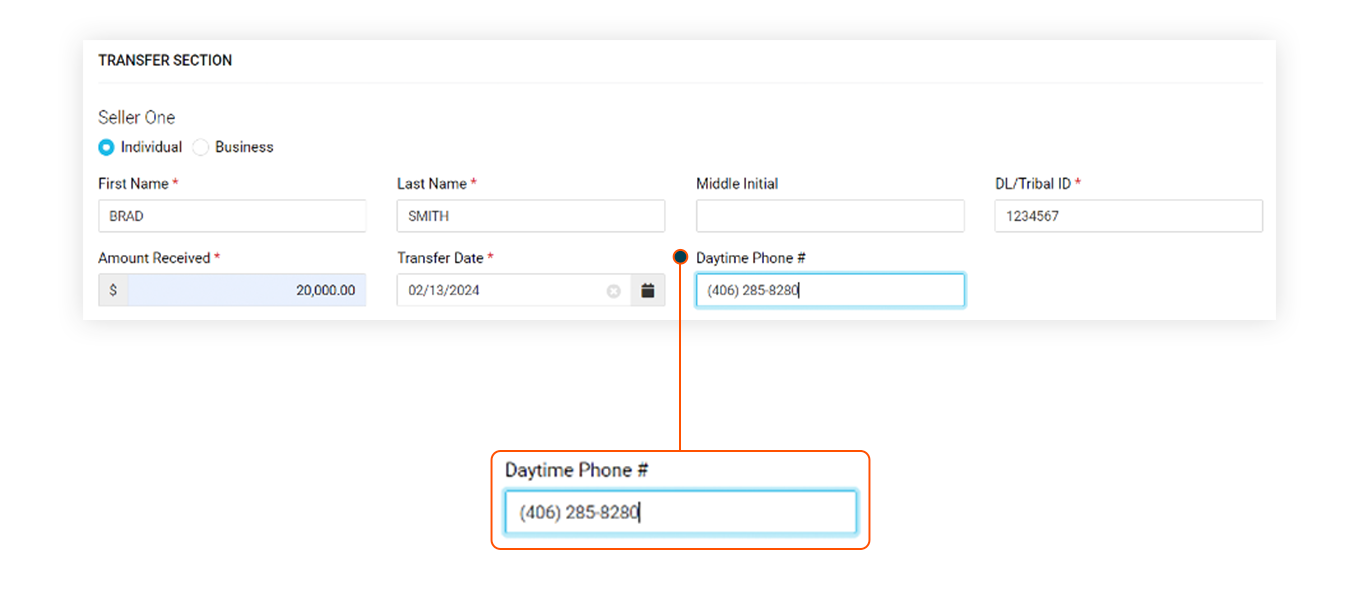Focus the First Name field containing BRAD

231,216
